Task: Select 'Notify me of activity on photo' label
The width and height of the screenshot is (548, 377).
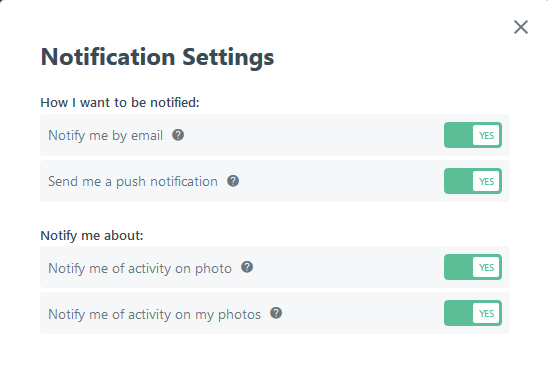Action: click(140, 268)
